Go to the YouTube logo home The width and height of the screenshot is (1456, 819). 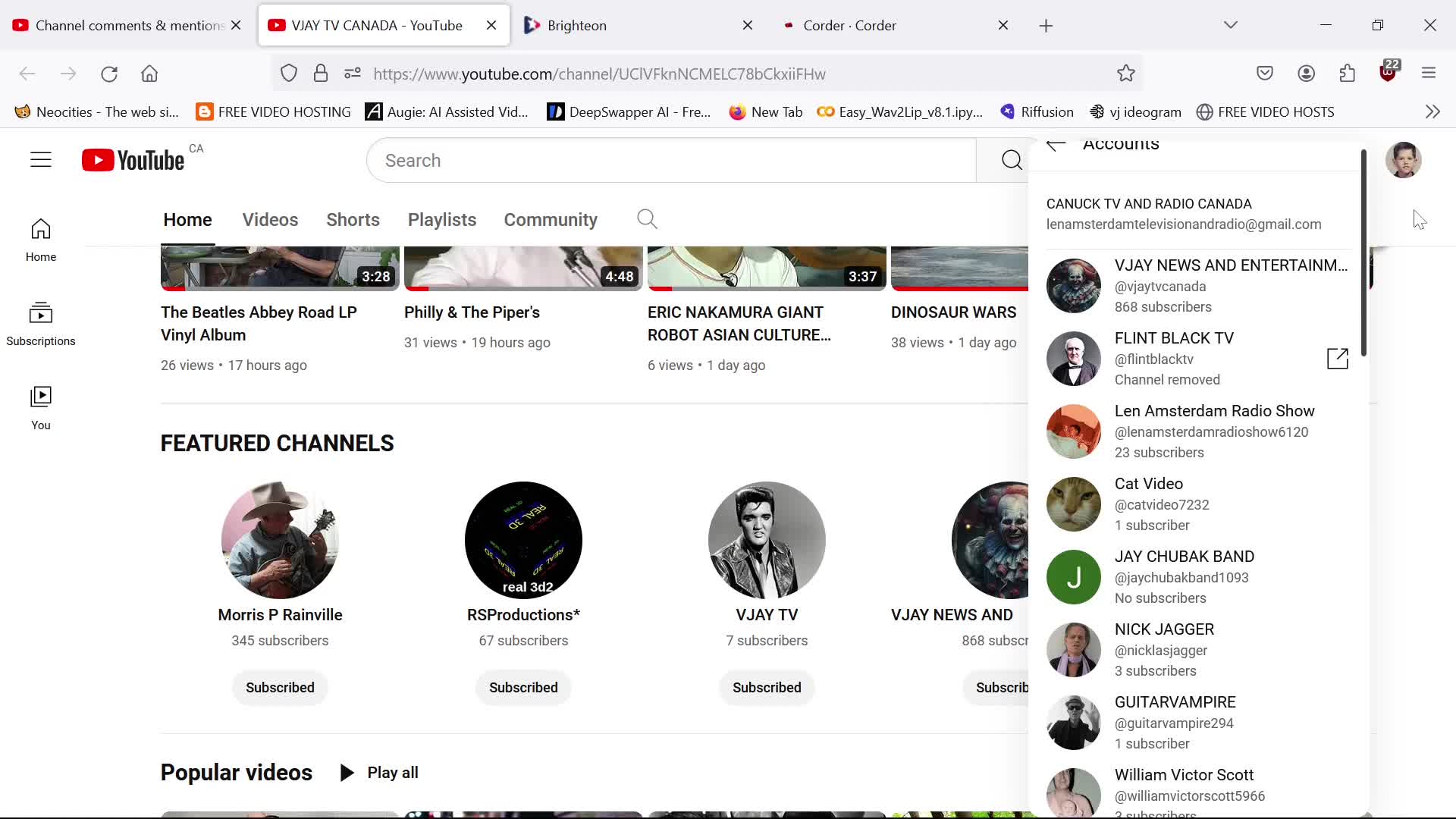click(x=133, y=160)
